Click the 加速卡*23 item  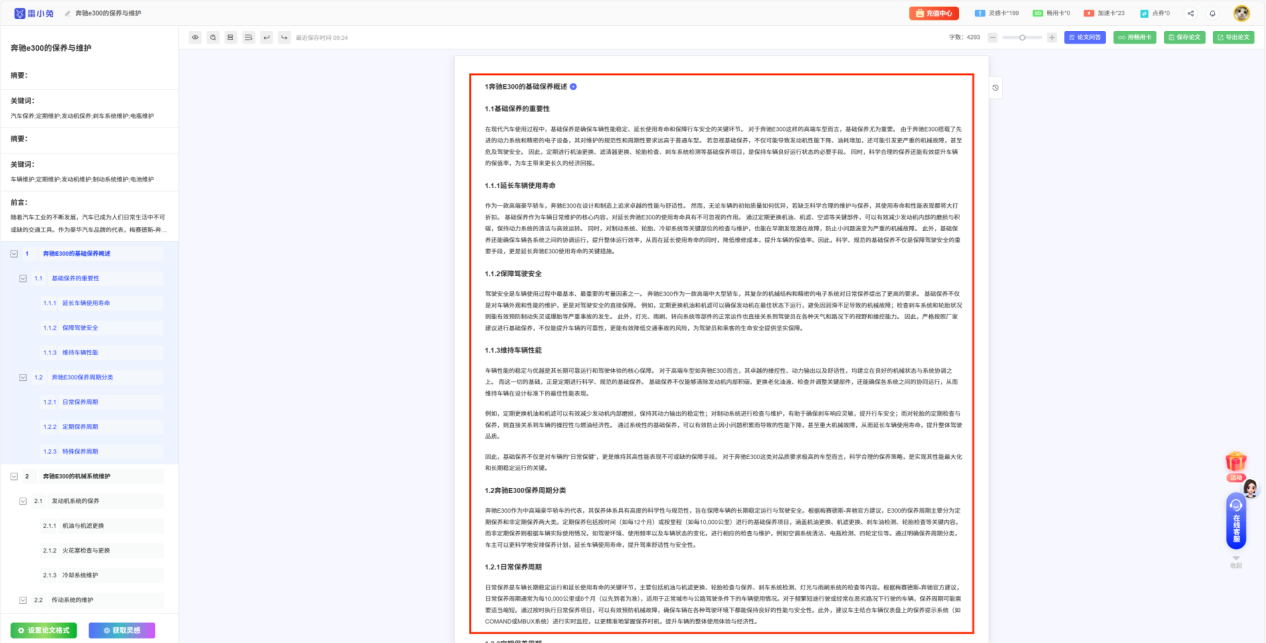coord(1105,13)
